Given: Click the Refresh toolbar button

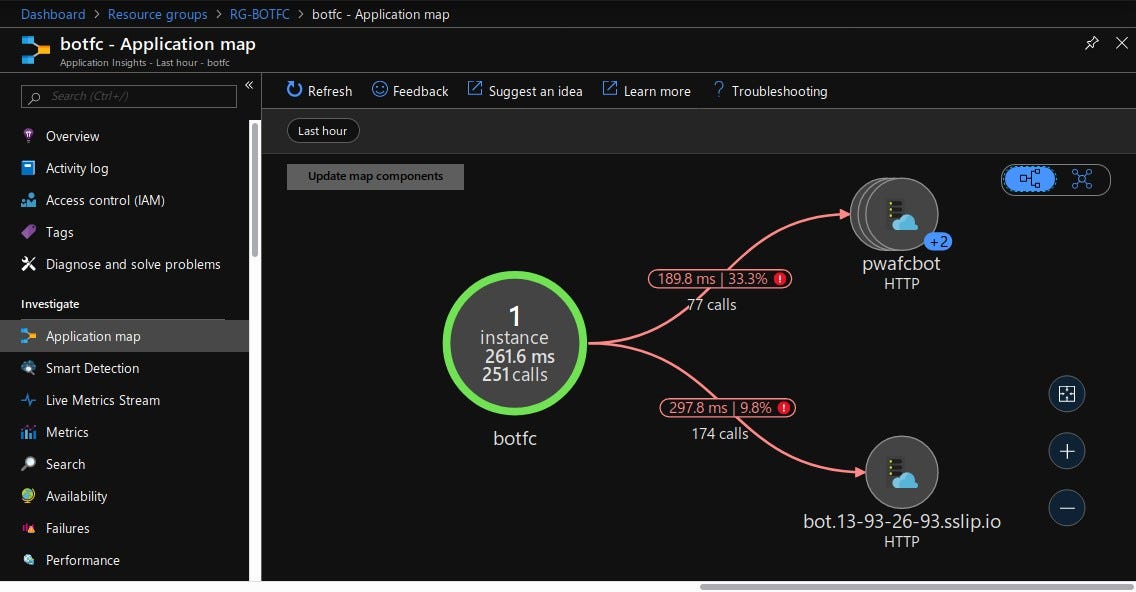Looking at the screenshot, I should [x=320, y=91].
